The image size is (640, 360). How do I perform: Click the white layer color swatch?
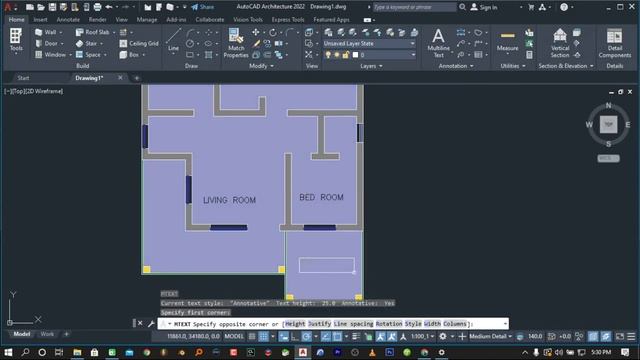(355, 55)
